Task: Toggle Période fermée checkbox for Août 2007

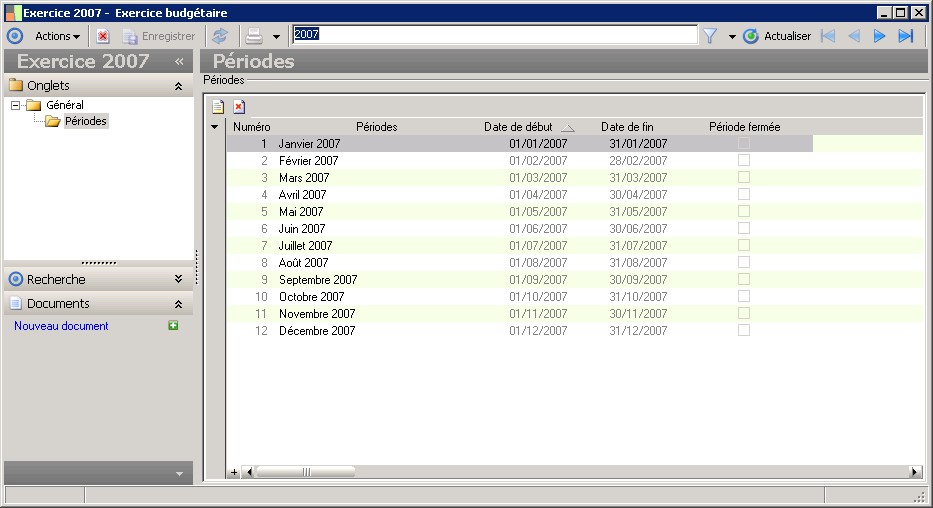Action: pos(744,262)
